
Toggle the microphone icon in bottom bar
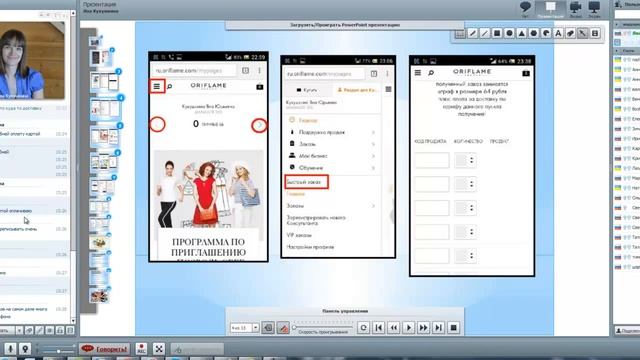[10, 349]
